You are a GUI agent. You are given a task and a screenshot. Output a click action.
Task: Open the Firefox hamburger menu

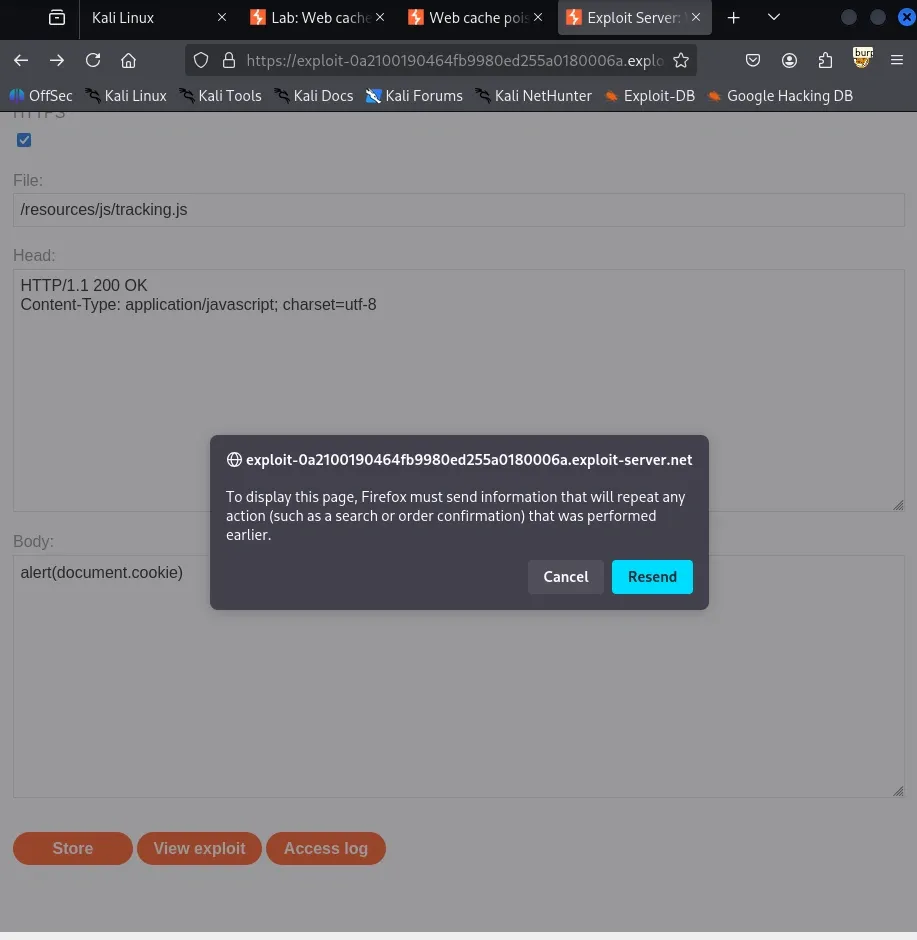click(x=897, y=60)
